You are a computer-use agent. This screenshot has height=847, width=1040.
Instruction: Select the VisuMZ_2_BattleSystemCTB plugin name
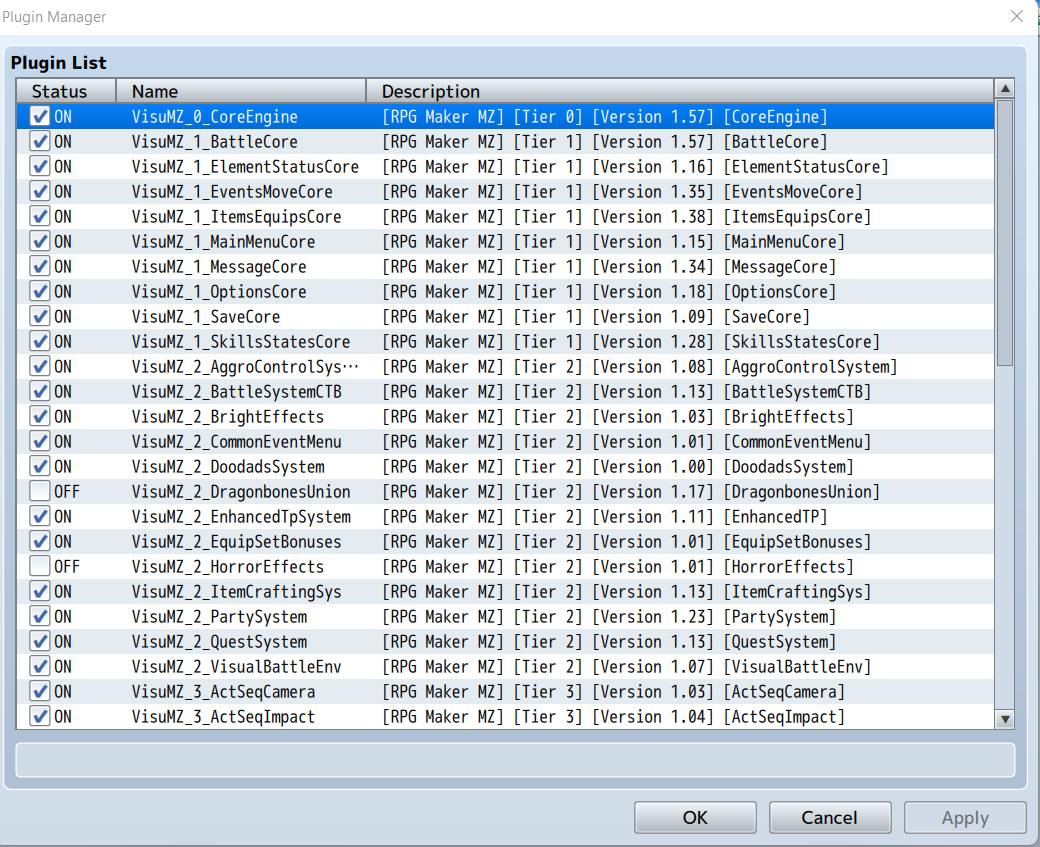tap(236, 392)
